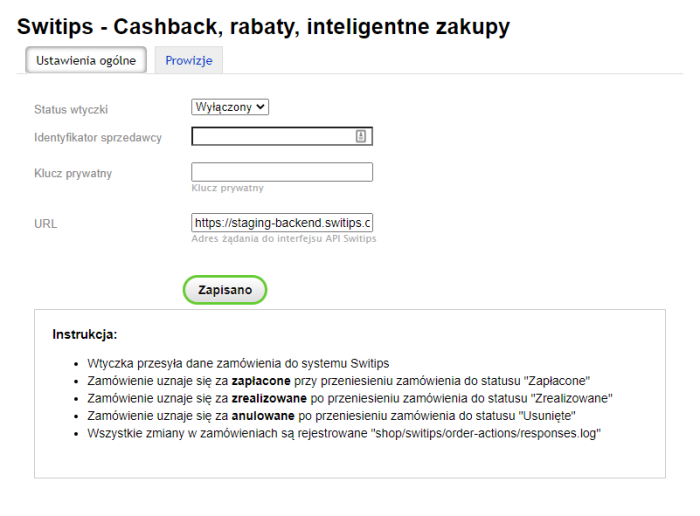The image size is (700, 516).
Task: Click the hint text about API Switips address
Action: pyautogui.click(x=283, y=239)
